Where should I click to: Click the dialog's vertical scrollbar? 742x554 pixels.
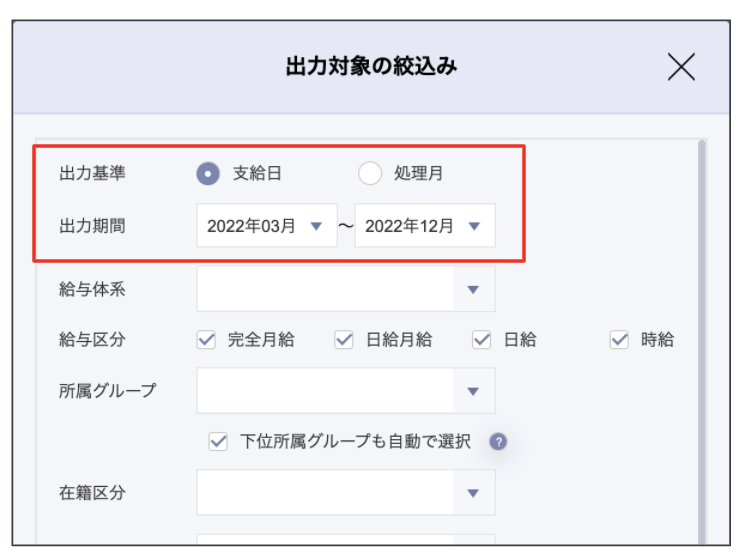coord(701,340)
